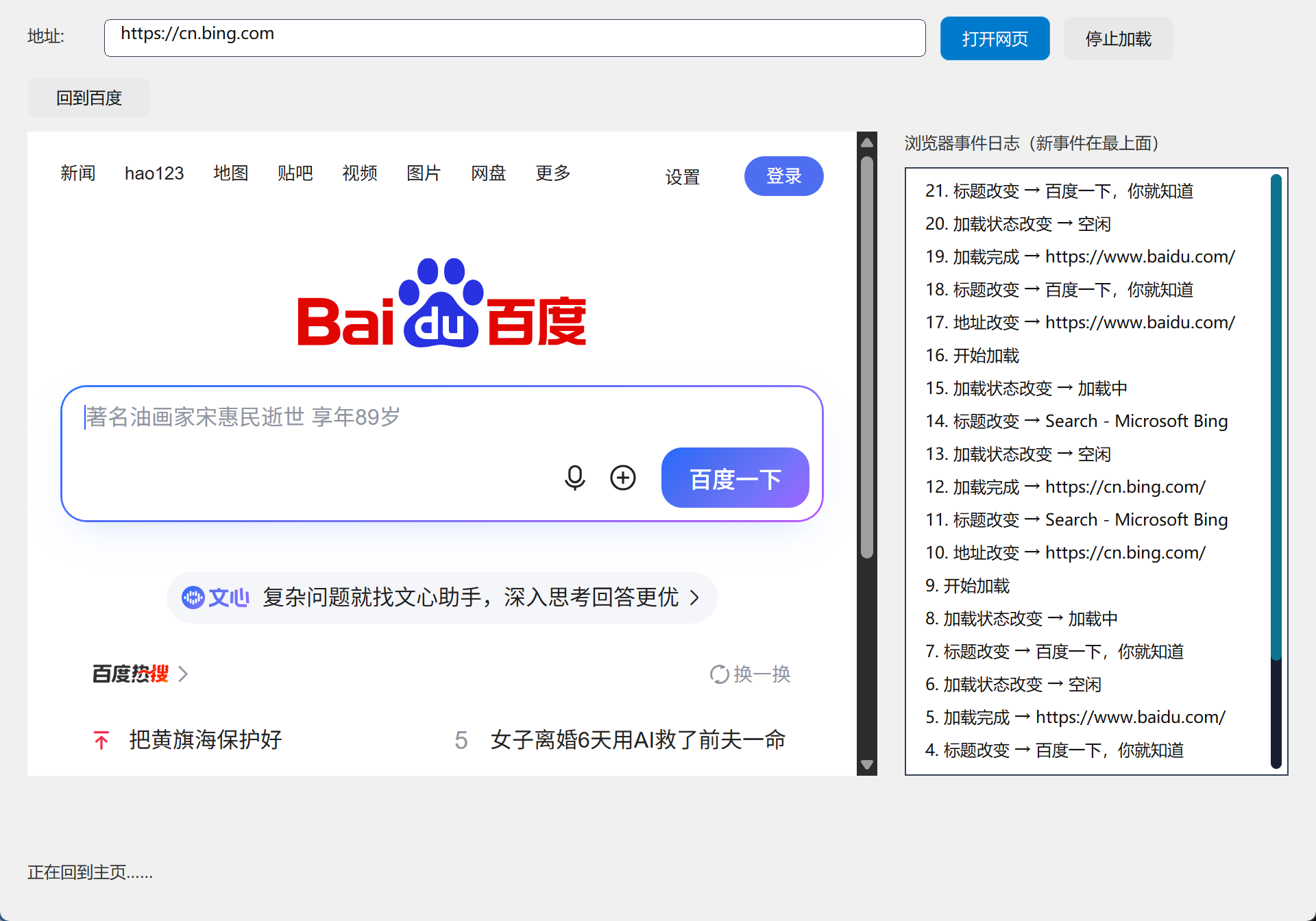Open 贴吧 navigation link
Viewport: 1316px width, 921px height.
click(x=295, y=173)
